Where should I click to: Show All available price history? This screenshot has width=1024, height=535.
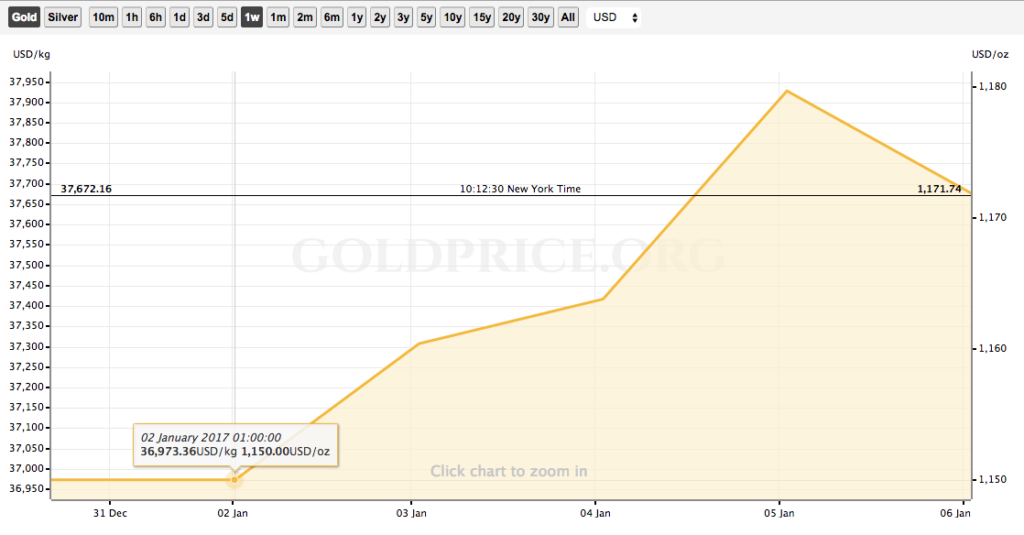pos(568,17)
